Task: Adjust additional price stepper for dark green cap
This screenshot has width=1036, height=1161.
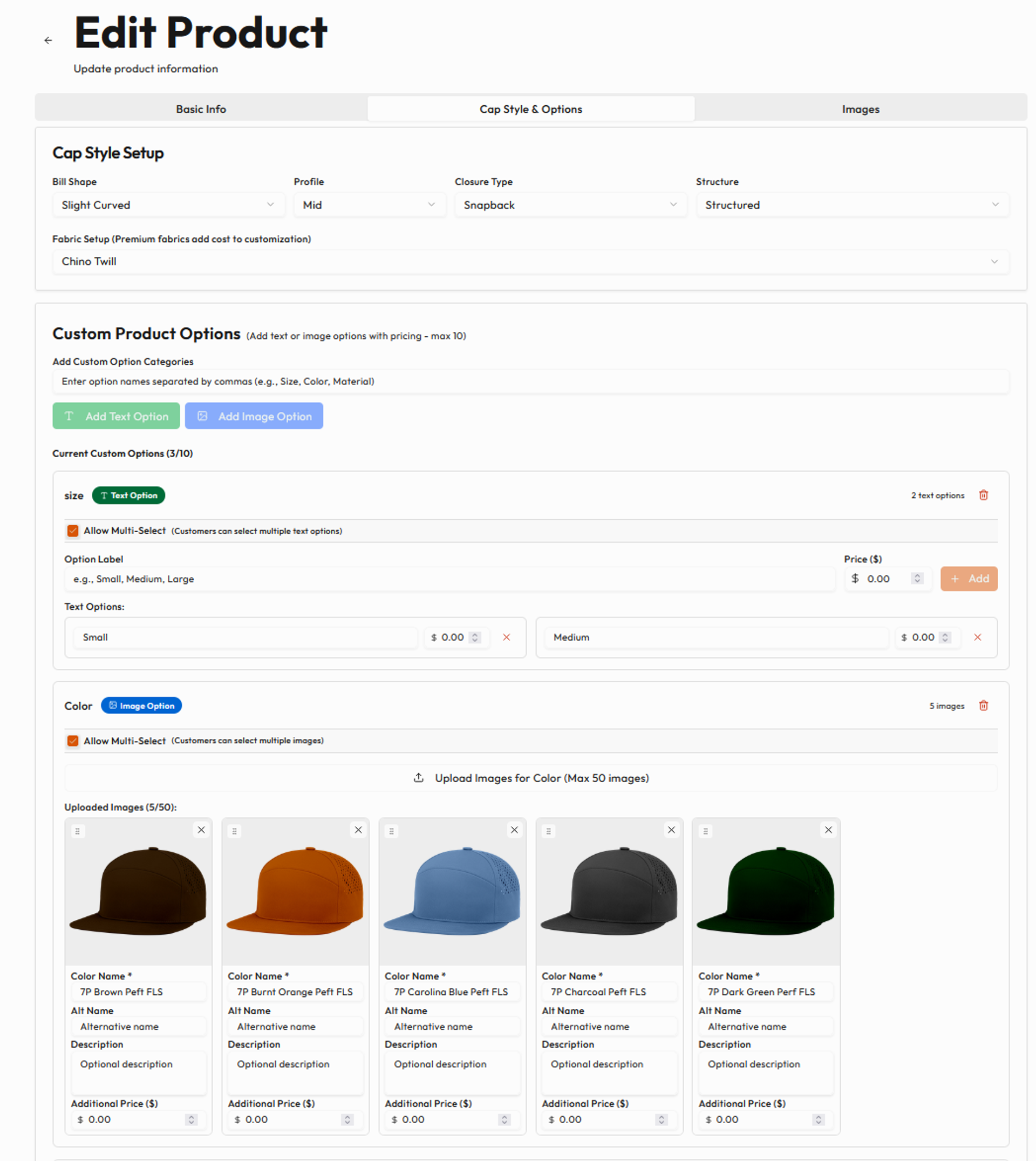Action: coord(819,1119)
